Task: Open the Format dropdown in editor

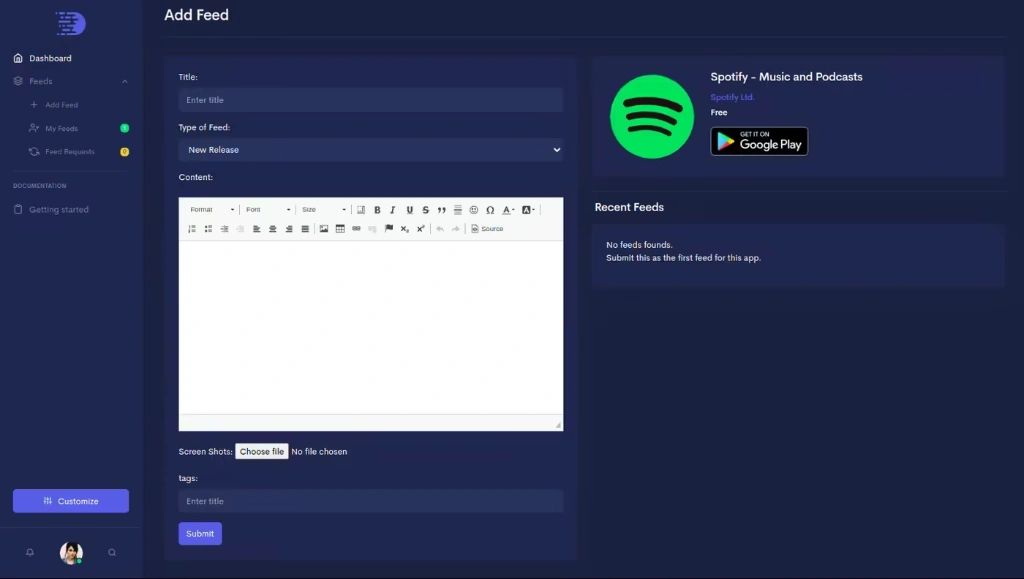Action: (212, 210)
